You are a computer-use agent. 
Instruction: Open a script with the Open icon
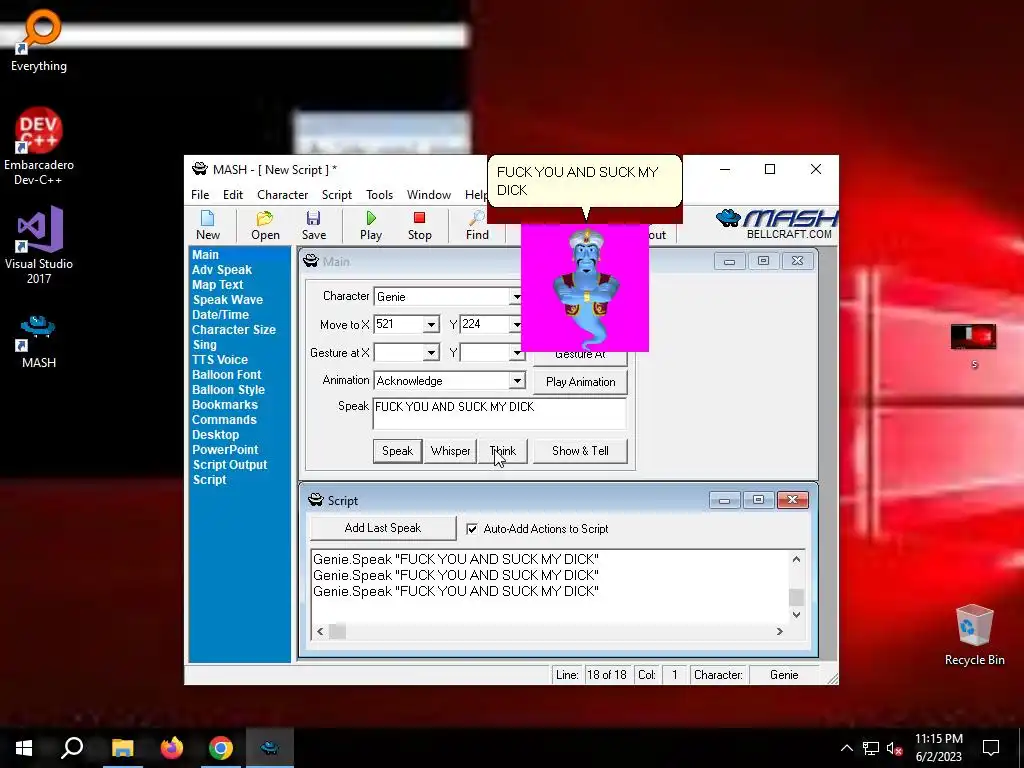click(x=265, y=225)
